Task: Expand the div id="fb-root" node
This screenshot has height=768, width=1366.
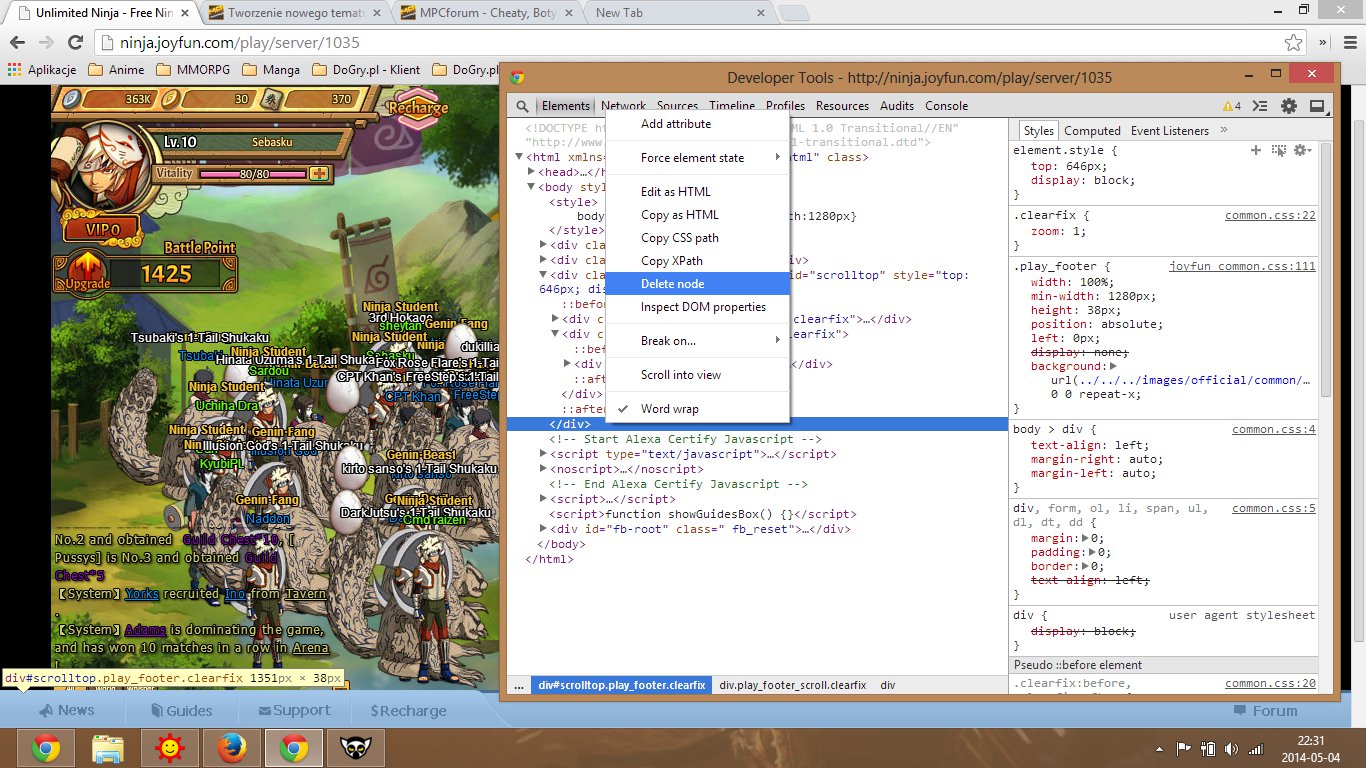Action: pyautogui.click(x=544, y=529)
